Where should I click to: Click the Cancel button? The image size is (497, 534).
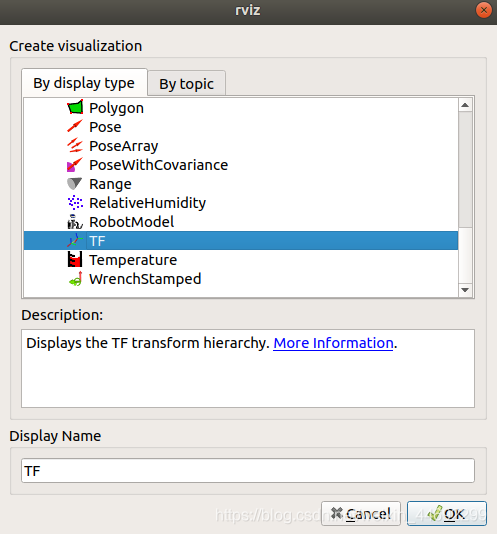click(x=361, y=514)
